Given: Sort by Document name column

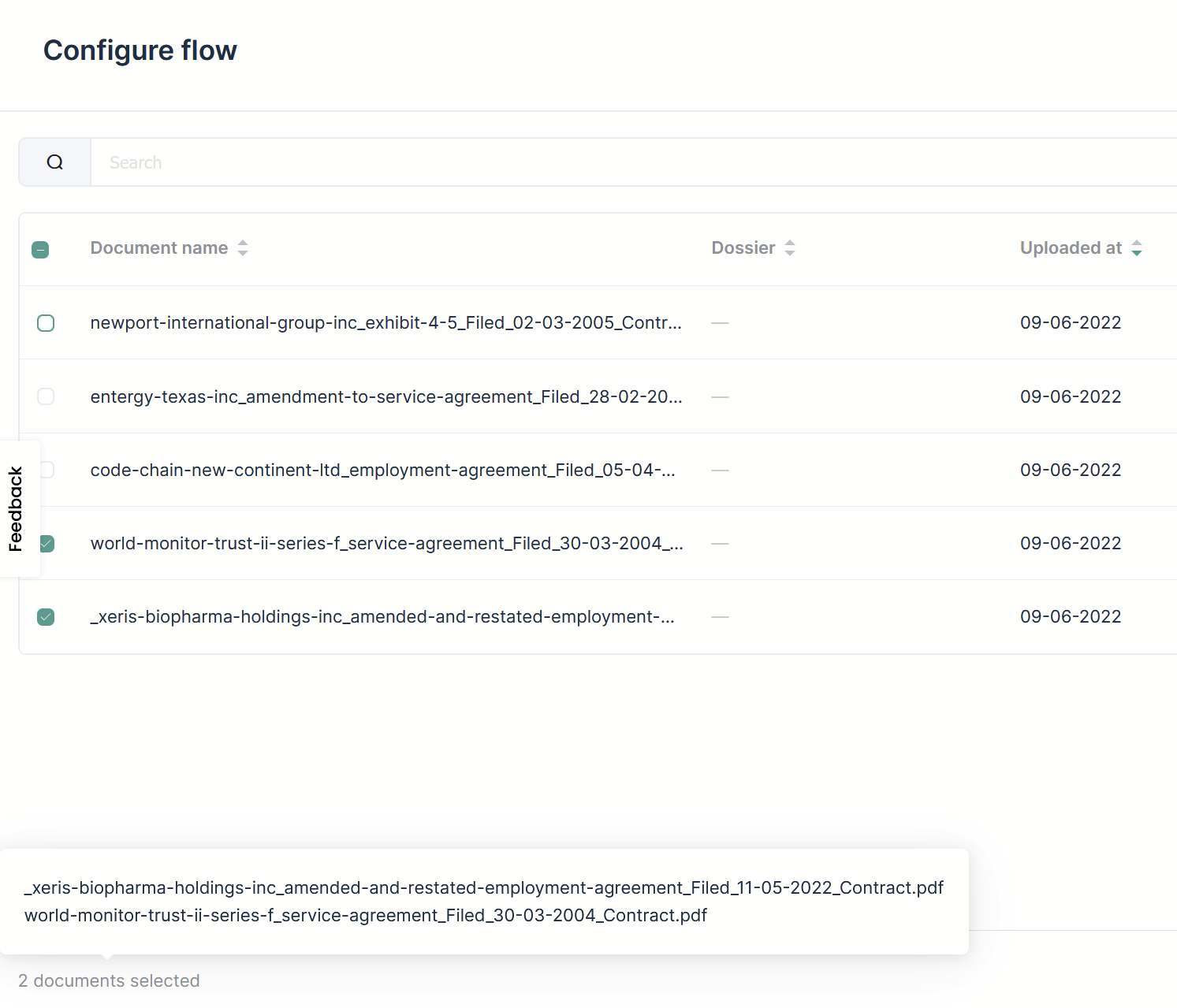Looking at the screenshot, I should click(169, 248).
